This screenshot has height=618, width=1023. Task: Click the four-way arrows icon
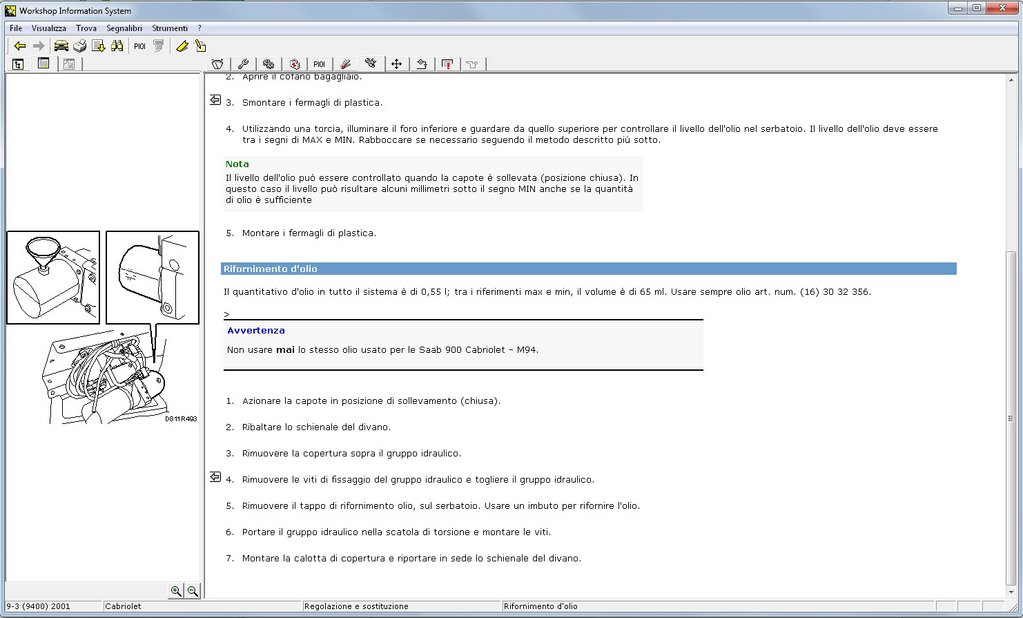396,64
